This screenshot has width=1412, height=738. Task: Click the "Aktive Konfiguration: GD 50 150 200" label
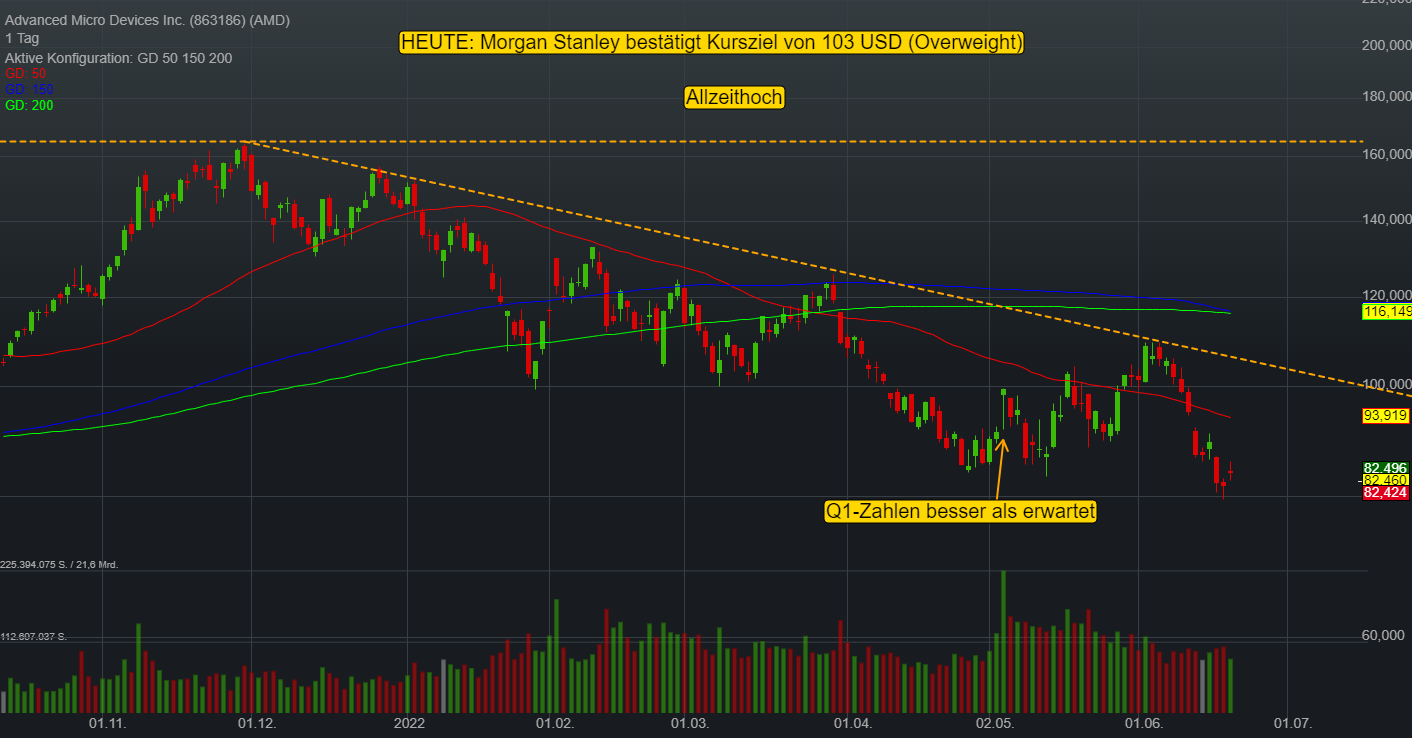pyautogui.click(x=119, y=58)
